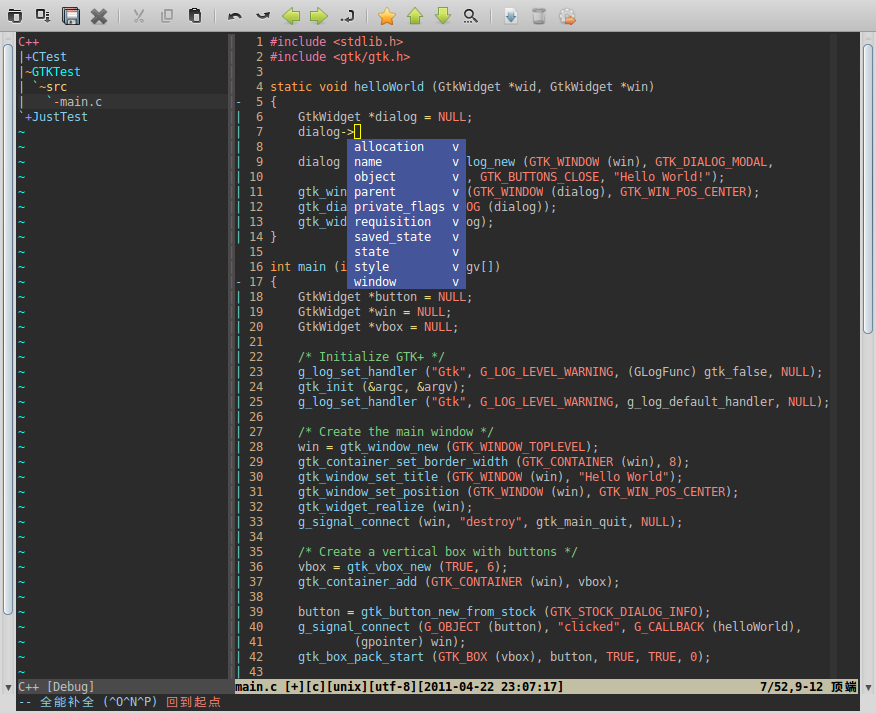Undo the last edit
876x713 pixels.
(235, 16)
